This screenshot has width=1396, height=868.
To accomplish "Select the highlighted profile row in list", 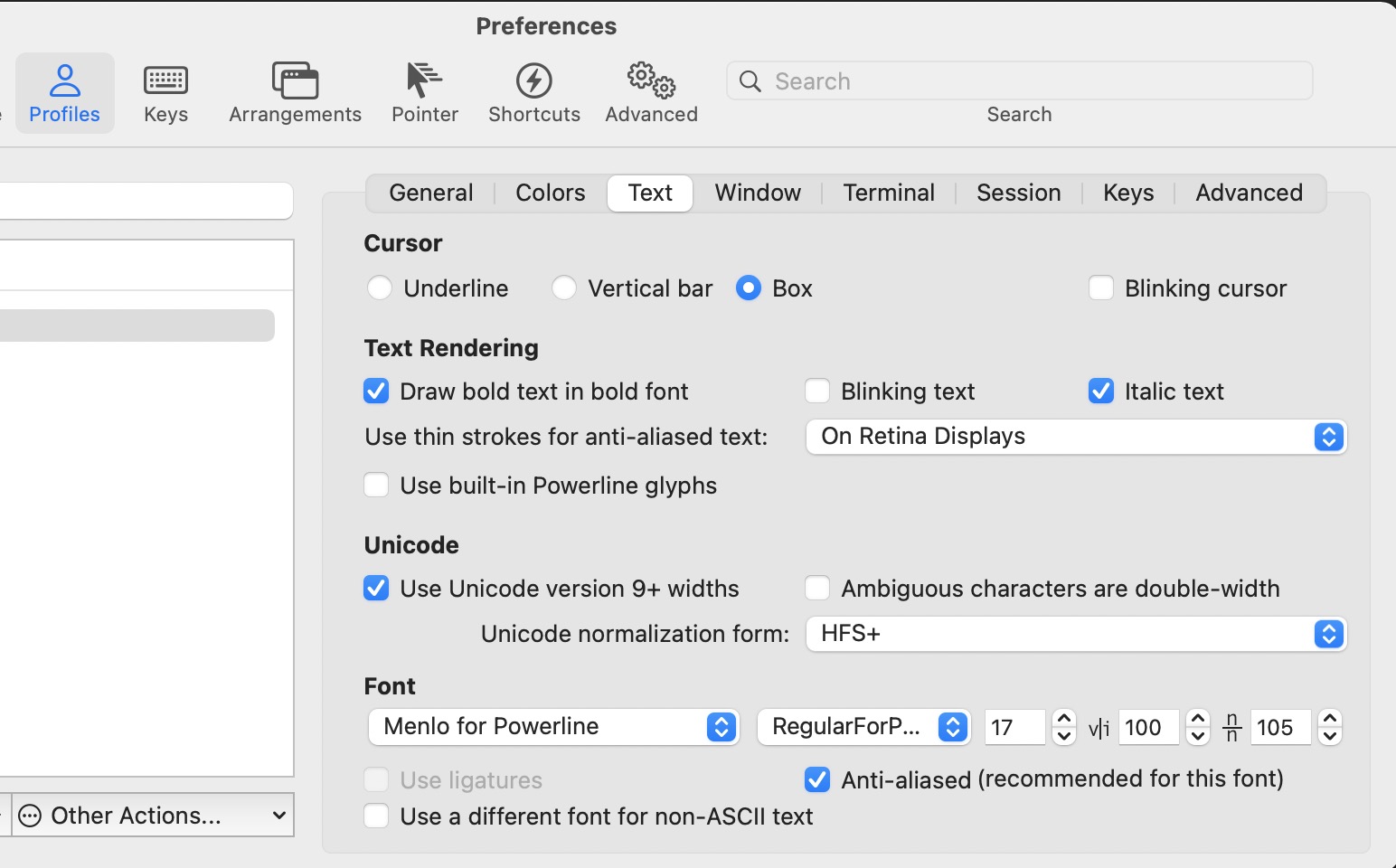I will 136,325.
